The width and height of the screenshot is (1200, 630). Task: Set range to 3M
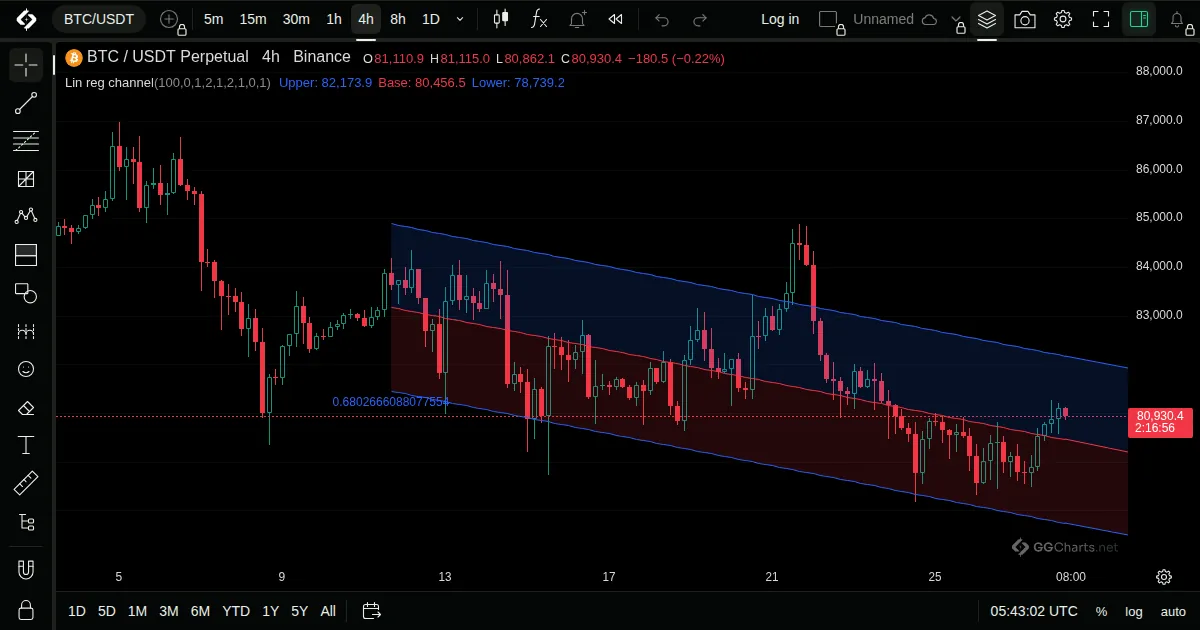(x=169, y=611)
